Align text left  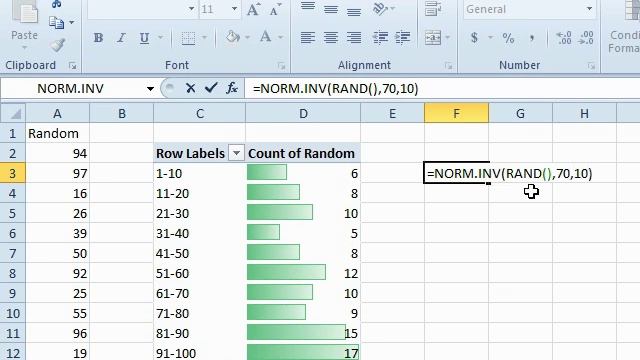[x=307, y=38]
